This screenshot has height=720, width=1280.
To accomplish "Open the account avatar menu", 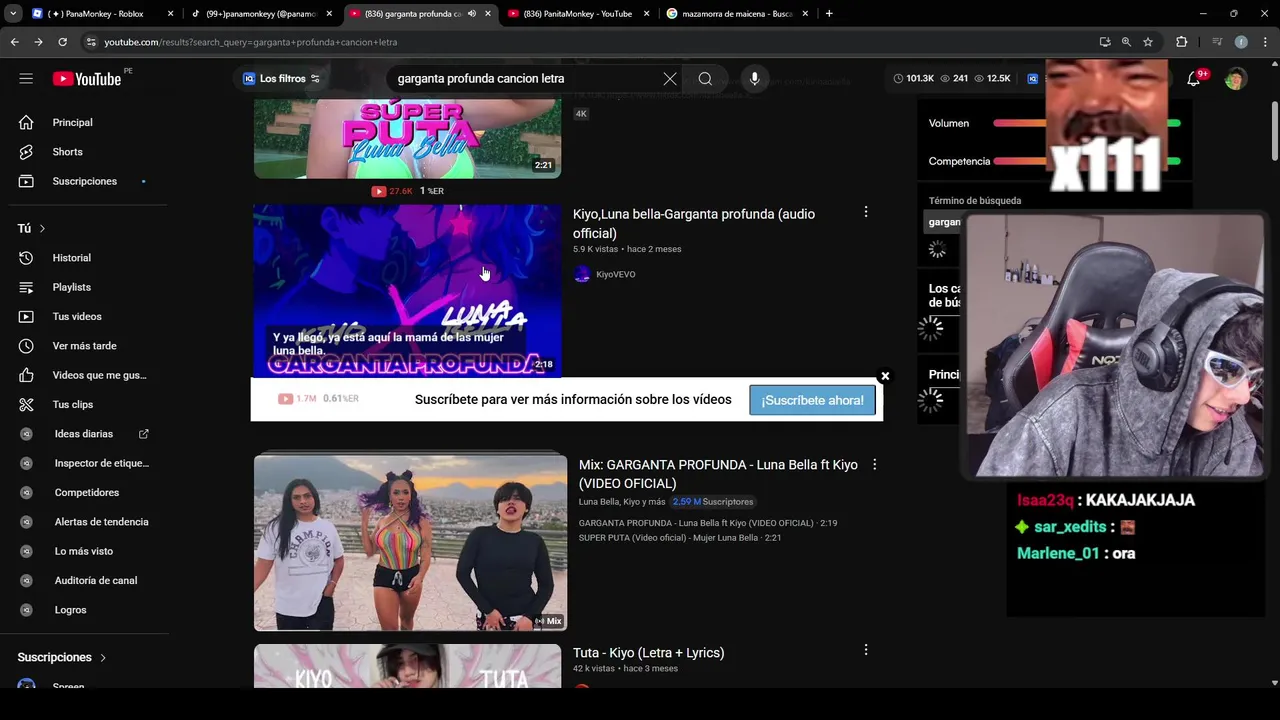I will 1236,79.
